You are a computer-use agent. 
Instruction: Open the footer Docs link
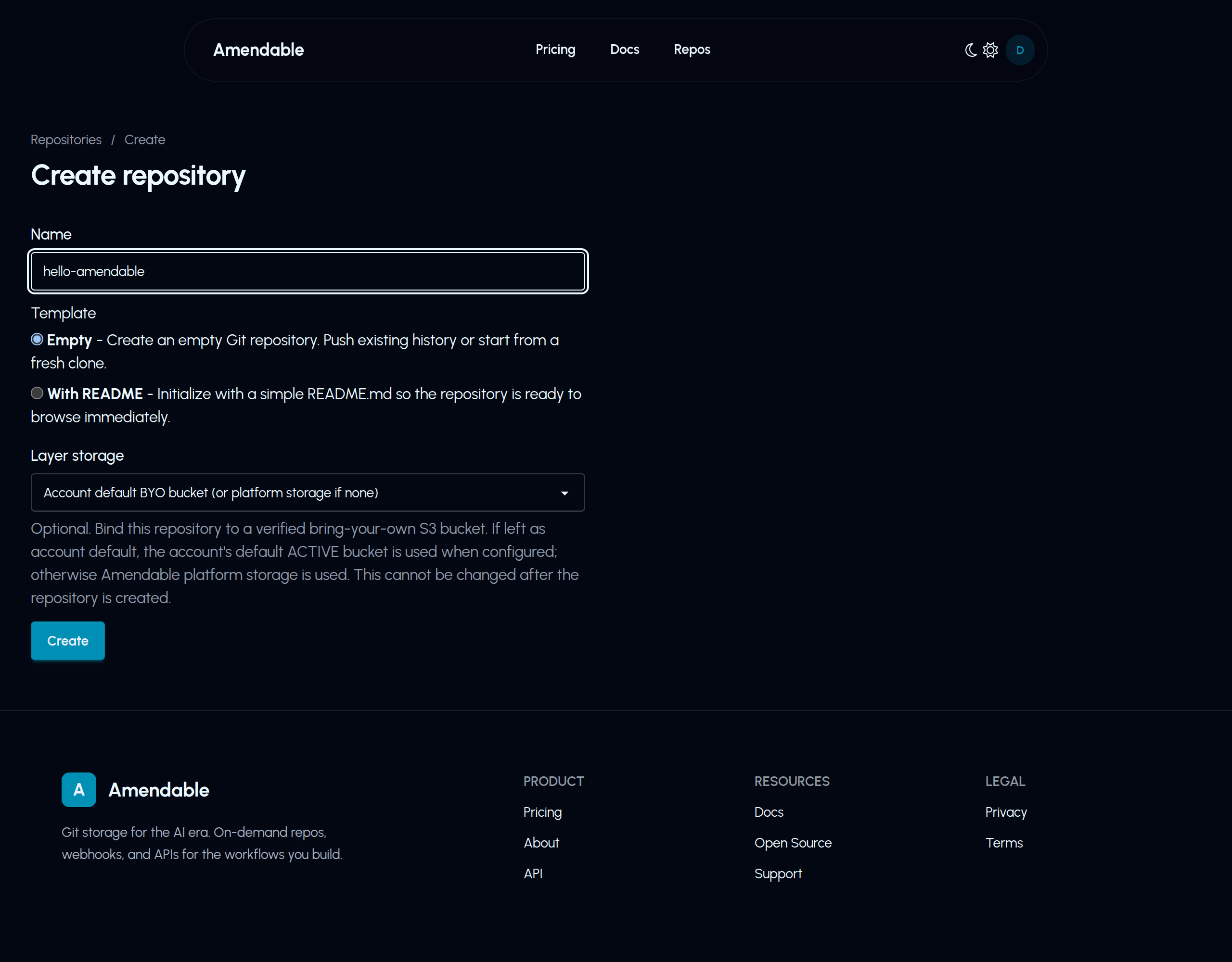click(x=769, y=812)
